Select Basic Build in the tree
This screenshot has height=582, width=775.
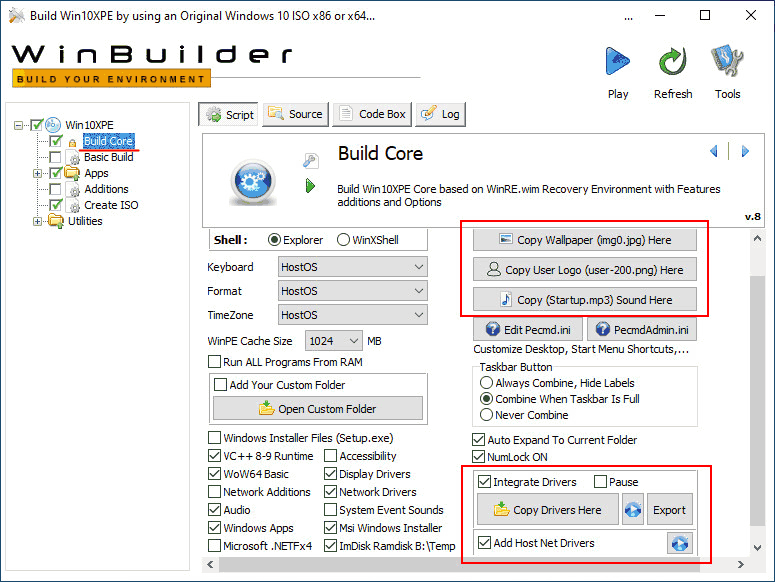click(x=109, y=157)
